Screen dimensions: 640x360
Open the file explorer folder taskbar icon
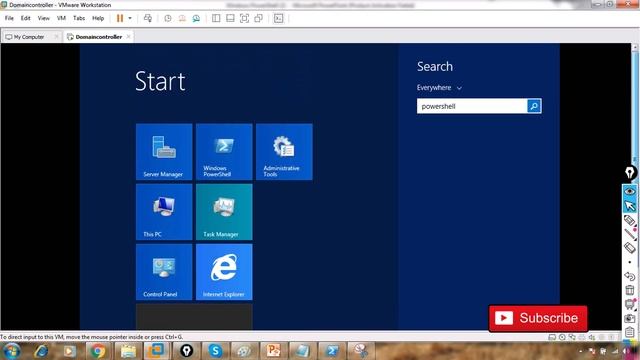tap(128, 351)
